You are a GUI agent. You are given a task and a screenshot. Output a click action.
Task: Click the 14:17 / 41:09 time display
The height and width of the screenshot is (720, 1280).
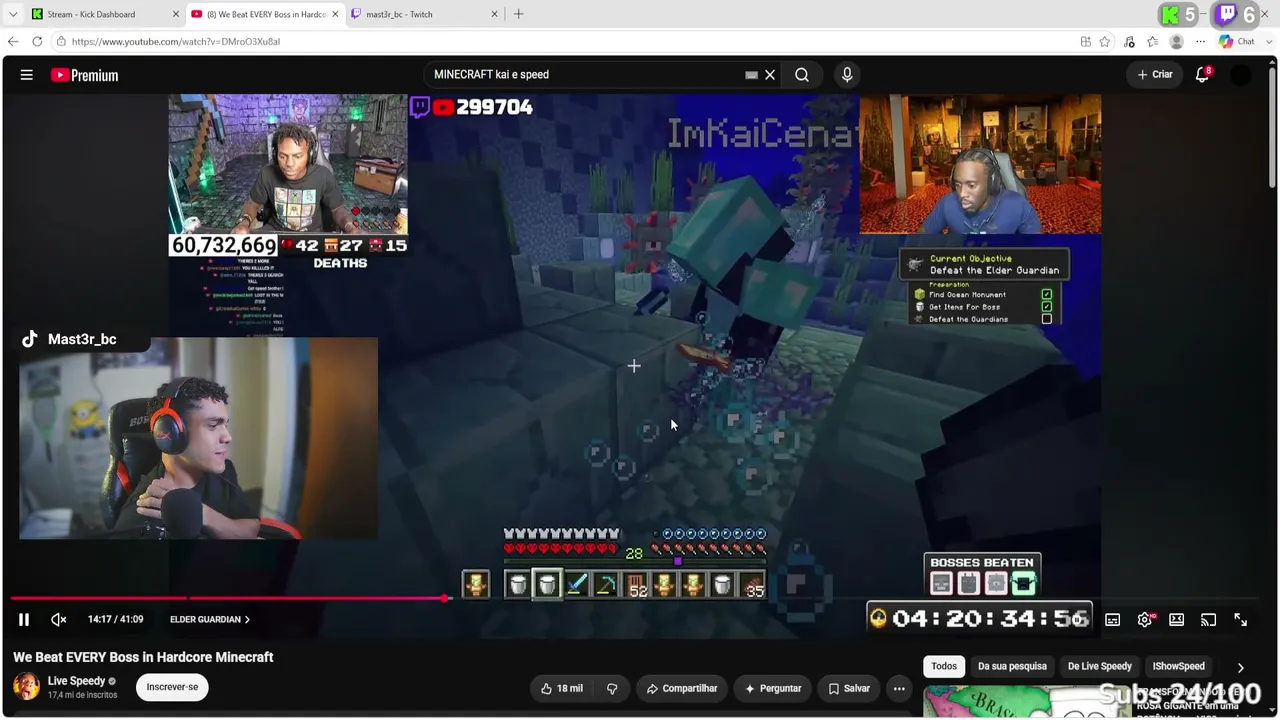pyautogui.click(x=115, y=620)
